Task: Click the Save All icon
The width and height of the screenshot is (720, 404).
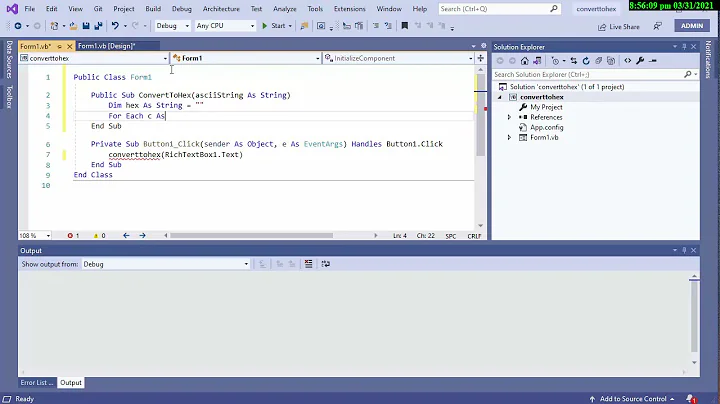Action: tap(98, 26)
